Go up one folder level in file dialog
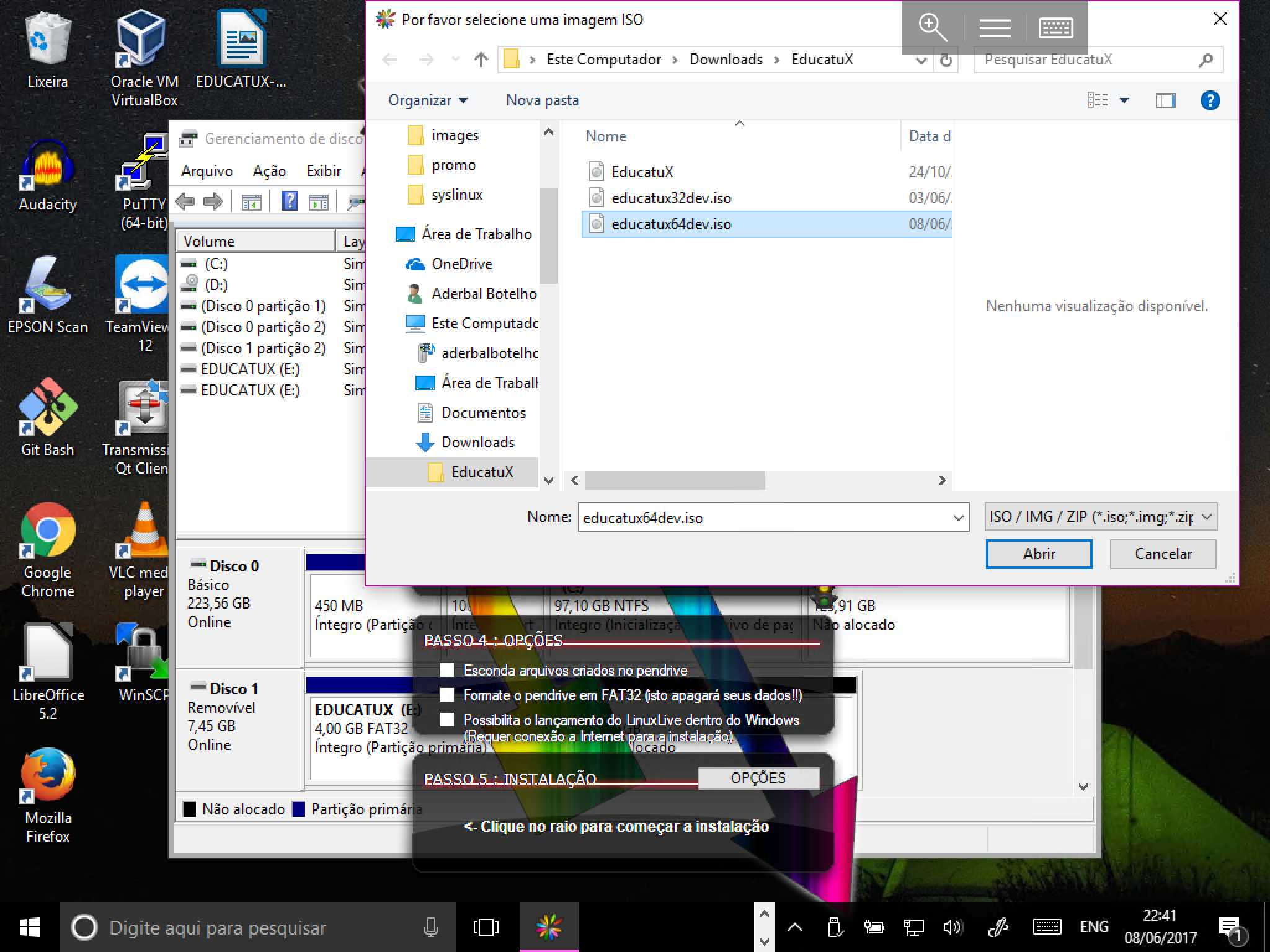Viewport: 1270px width, 952px height. point(481,59)
